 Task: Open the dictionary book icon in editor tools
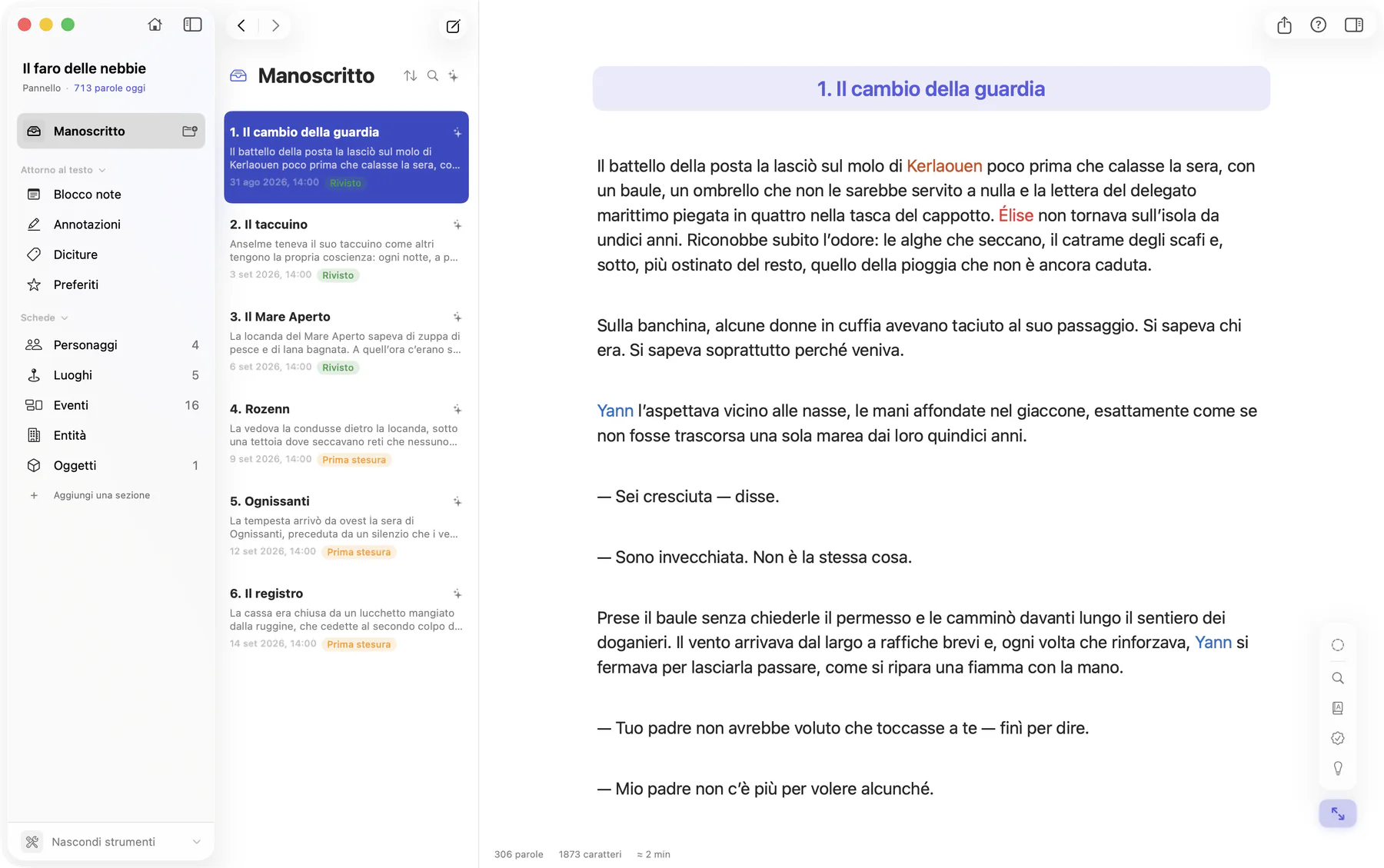coord(1338,708)
